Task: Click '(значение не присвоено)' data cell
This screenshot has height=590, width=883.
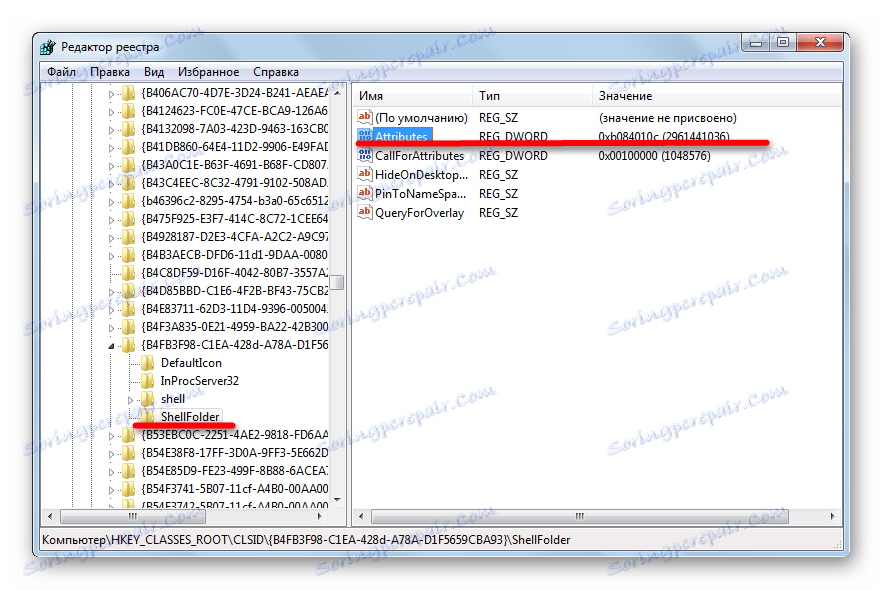Action: pos(667,118)
